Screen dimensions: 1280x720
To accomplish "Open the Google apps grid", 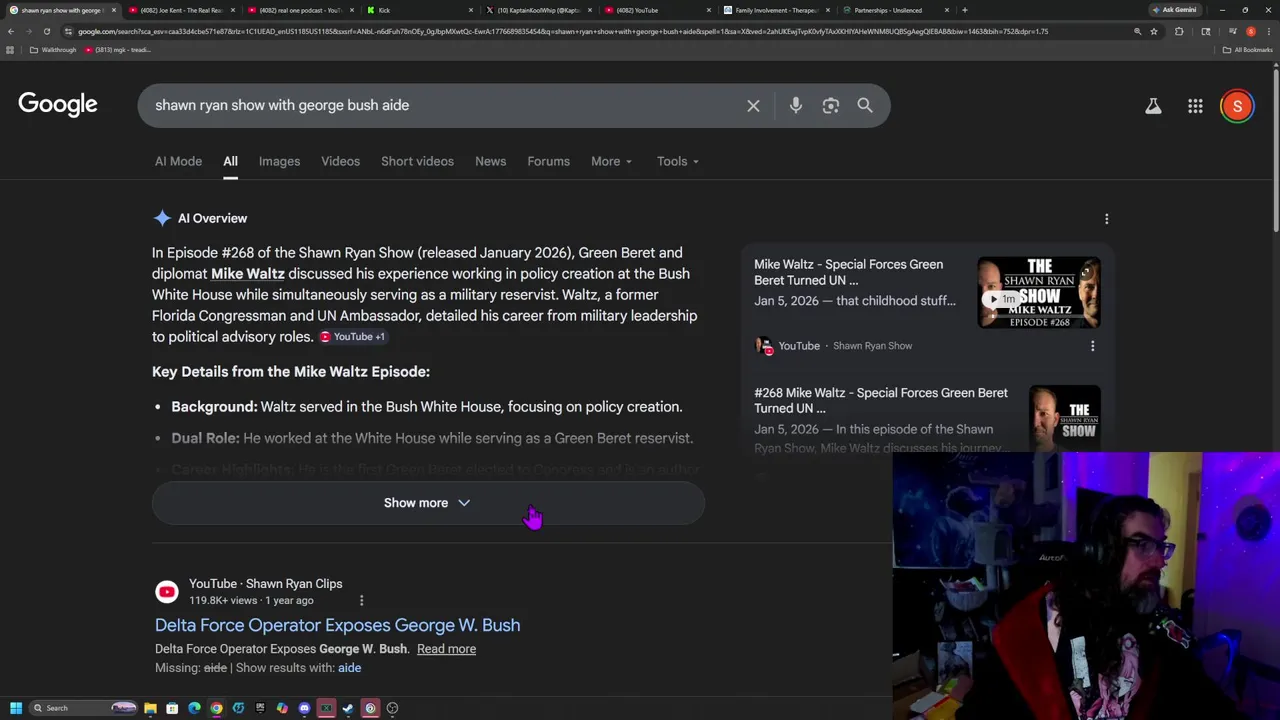I will [x=1195, y=105].
